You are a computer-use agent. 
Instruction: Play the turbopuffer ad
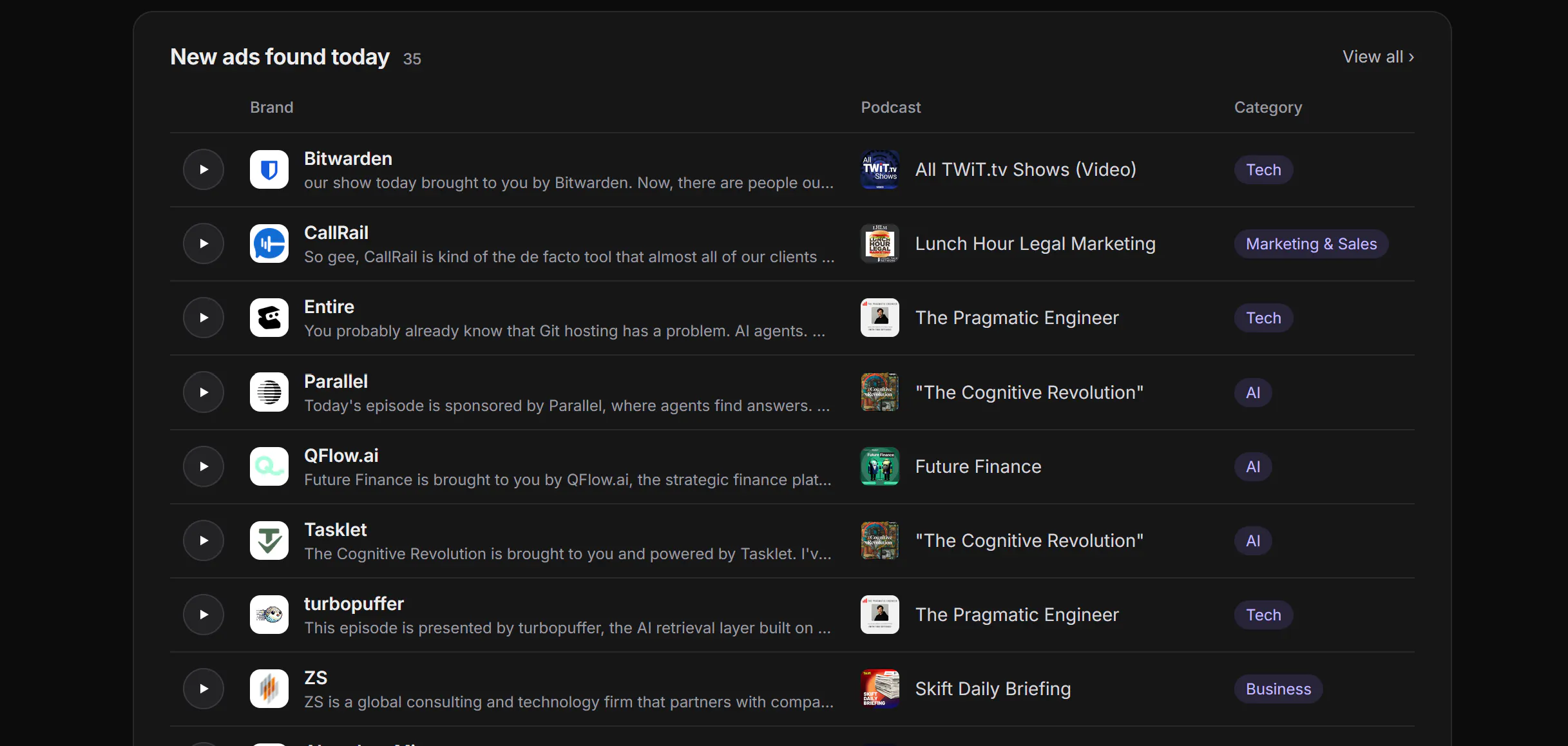click(x=204, y=615)
